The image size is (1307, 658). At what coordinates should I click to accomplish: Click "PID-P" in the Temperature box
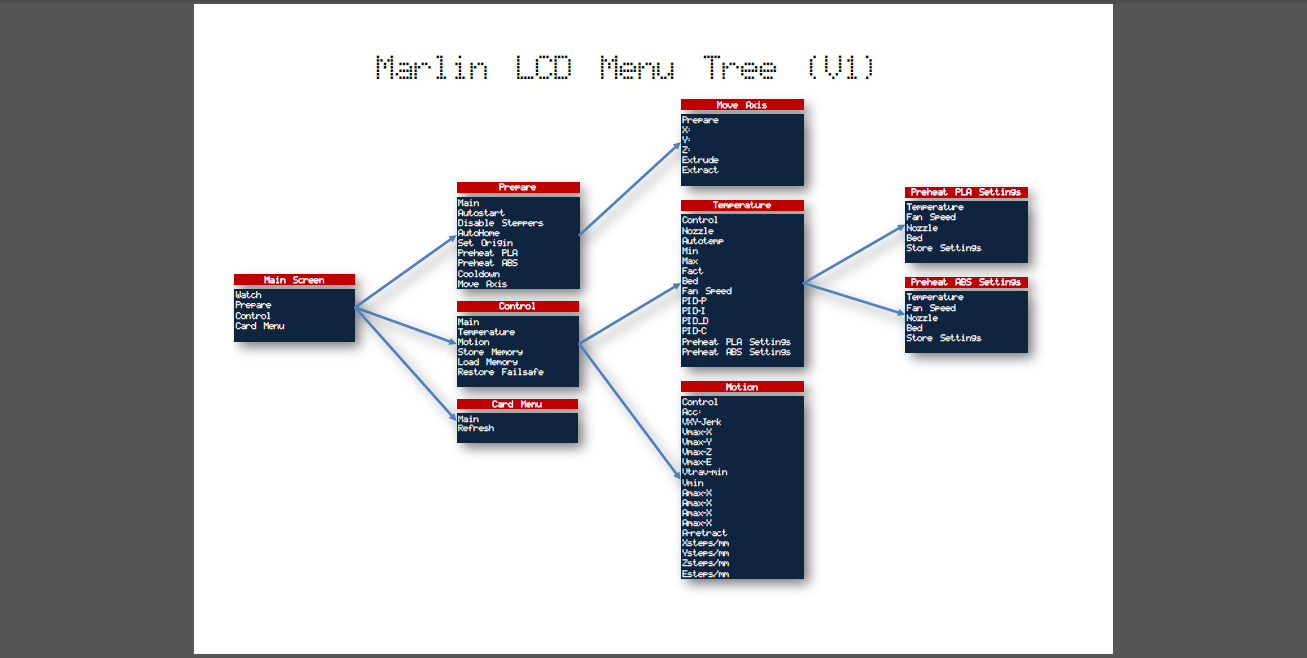click(695, 301)
